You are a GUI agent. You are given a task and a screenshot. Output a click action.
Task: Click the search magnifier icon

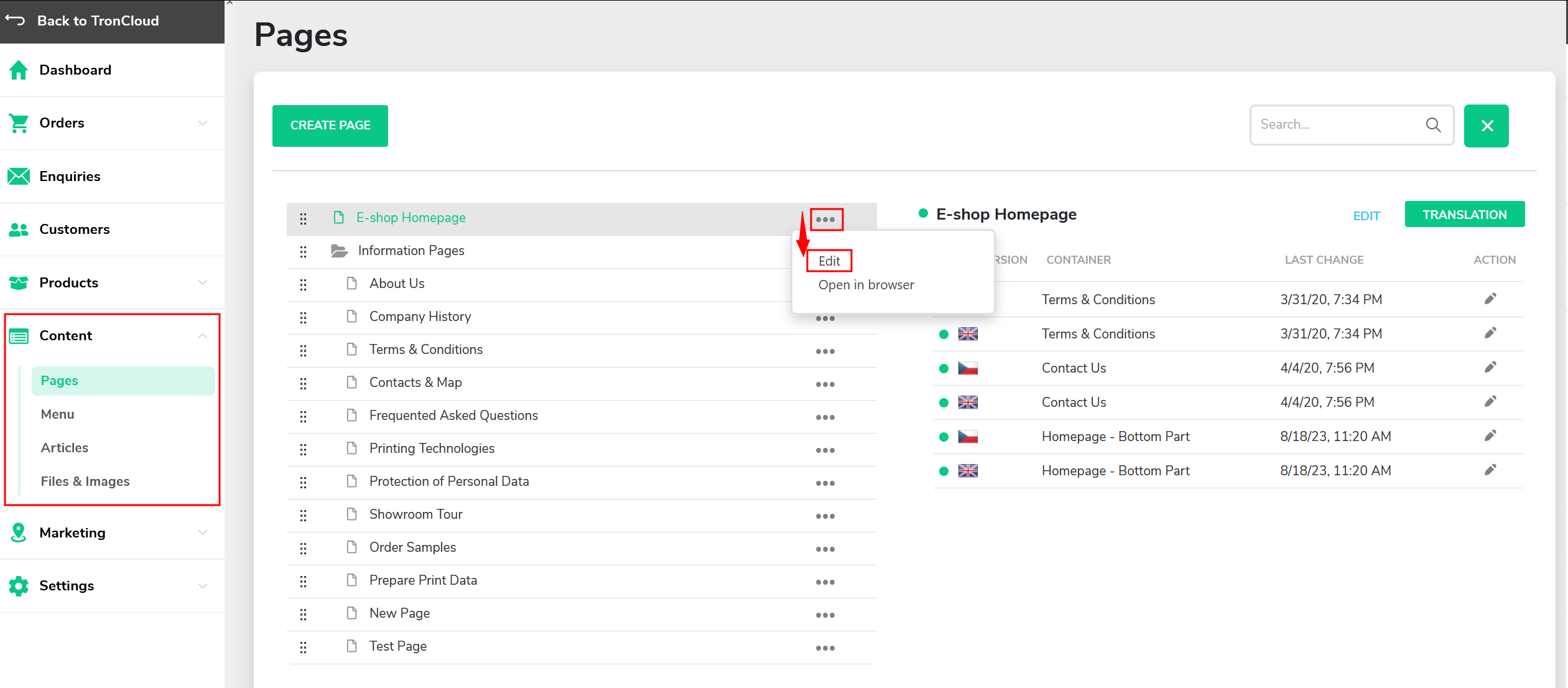tap(1433, 125)
